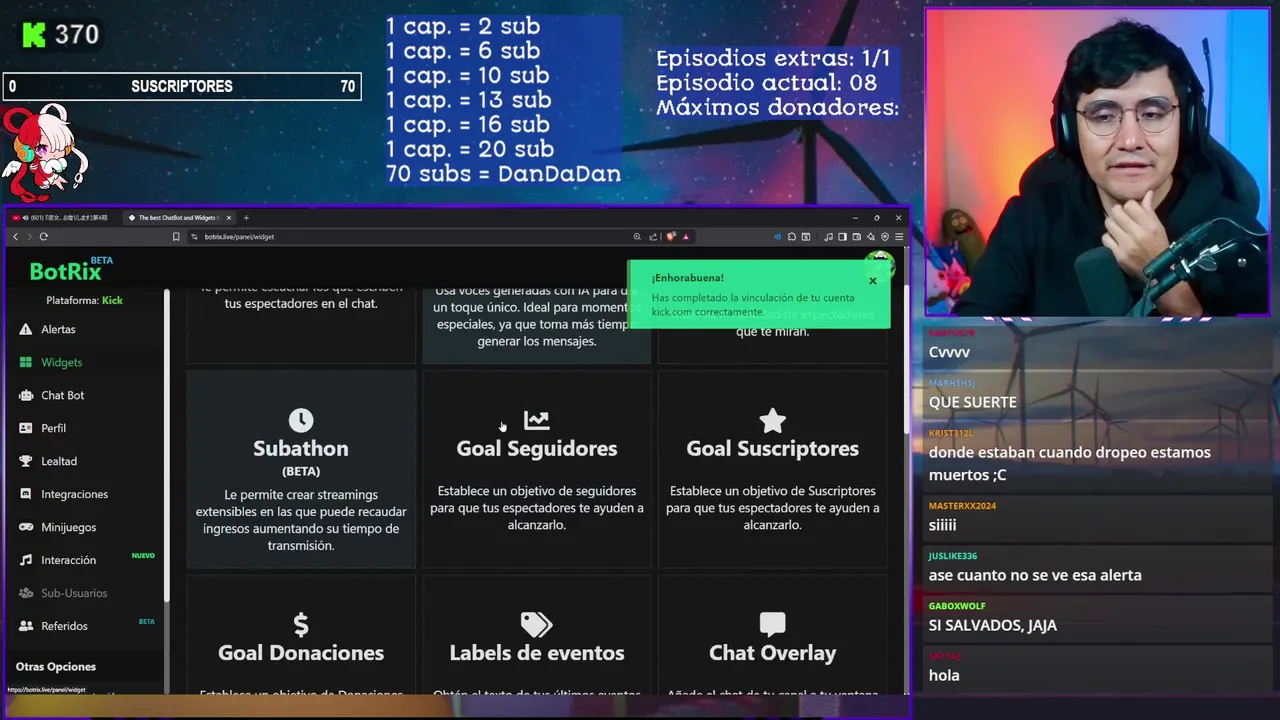
Task: Open Minijuegos in the sidebar
Action: [x=68, y=527]
